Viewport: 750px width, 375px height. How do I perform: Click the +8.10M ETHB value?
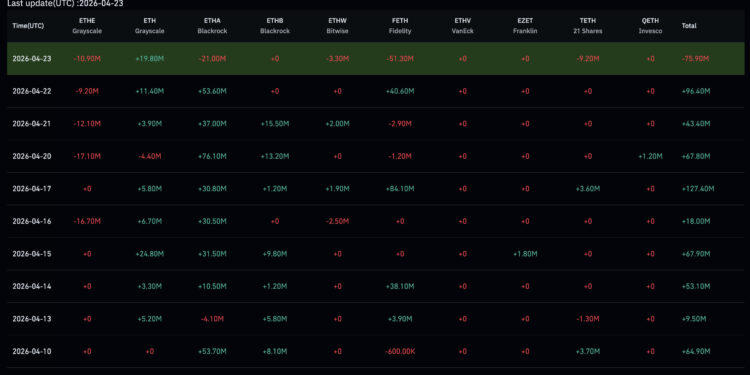[275, 351]
